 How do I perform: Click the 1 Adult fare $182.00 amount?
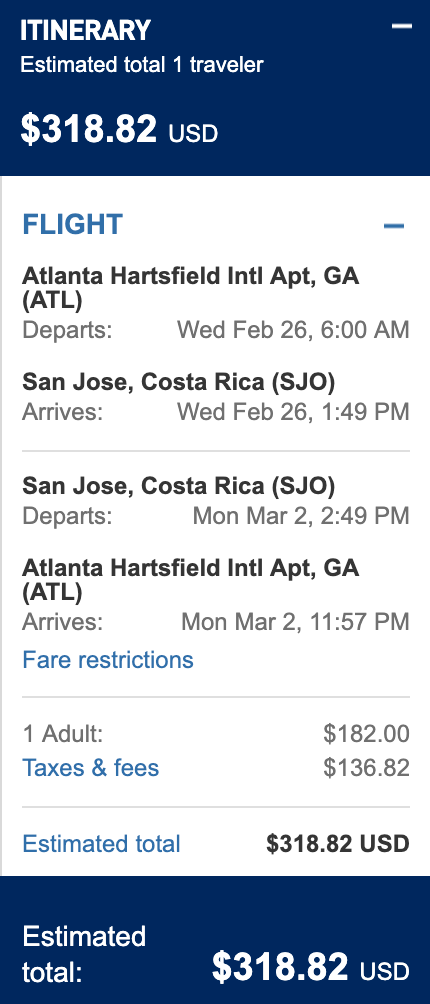click(x=366, y=734)
